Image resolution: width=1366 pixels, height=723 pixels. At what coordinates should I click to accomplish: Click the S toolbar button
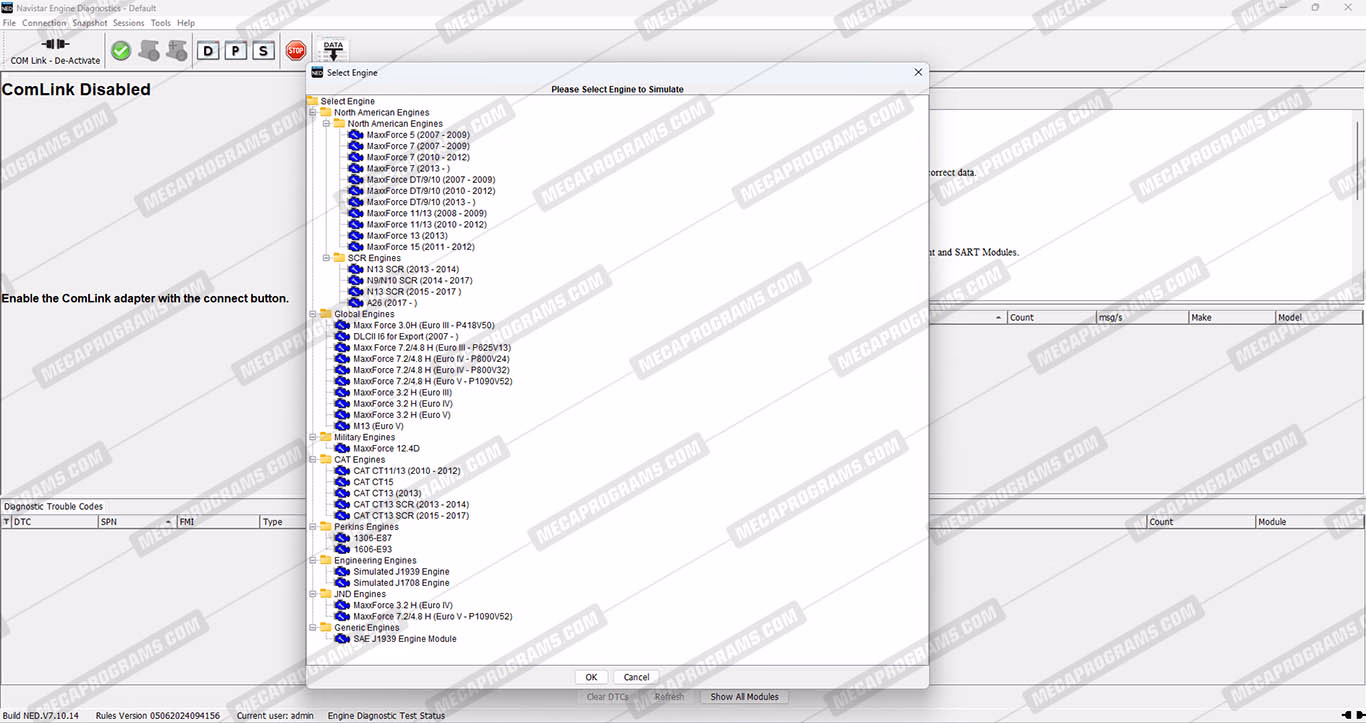point(264,50)
